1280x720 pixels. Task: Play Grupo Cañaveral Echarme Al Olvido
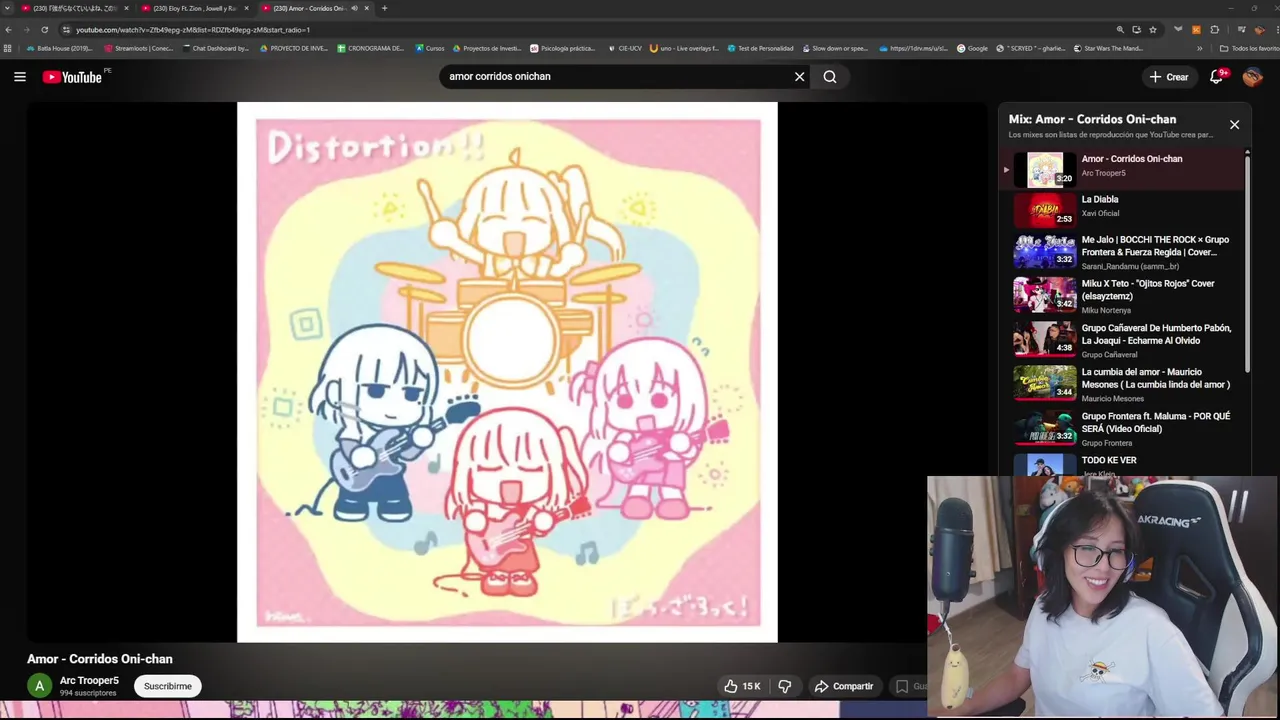point(1124,341)
